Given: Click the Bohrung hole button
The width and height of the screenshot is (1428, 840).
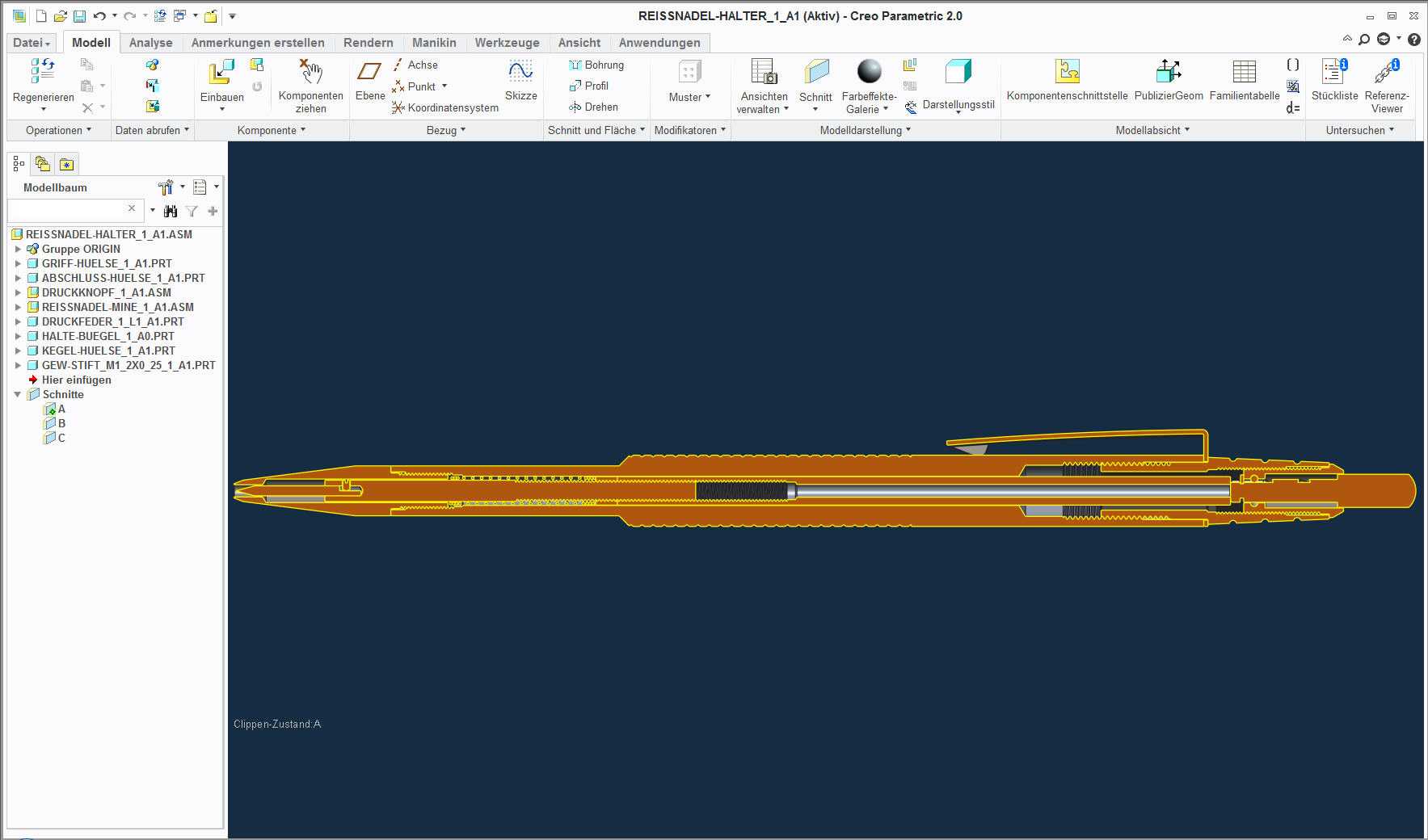Looking at the screenshot, I should click(x=596, y=65).
